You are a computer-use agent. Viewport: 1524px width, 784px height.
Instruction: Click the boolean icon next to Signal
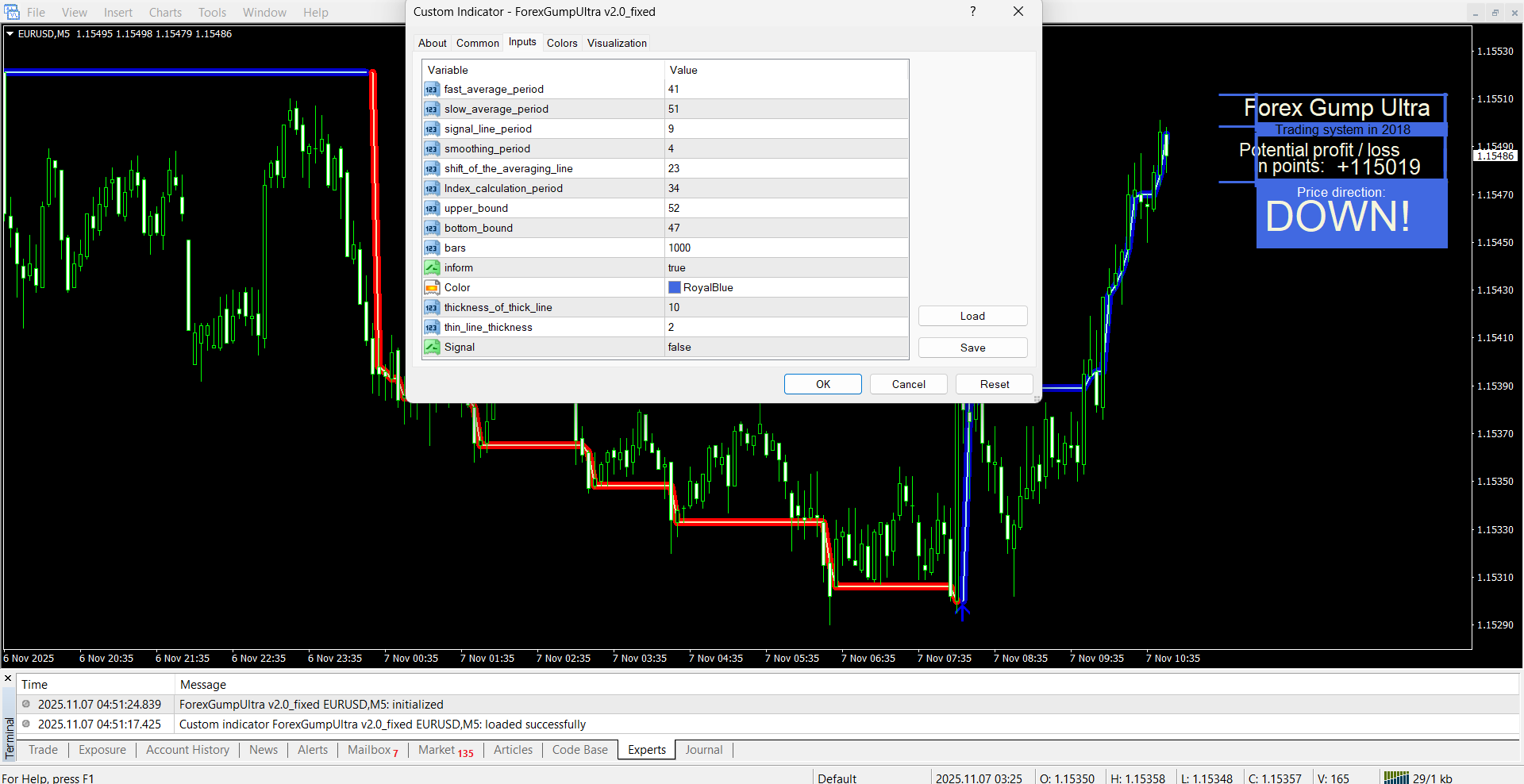pos(431,348)
